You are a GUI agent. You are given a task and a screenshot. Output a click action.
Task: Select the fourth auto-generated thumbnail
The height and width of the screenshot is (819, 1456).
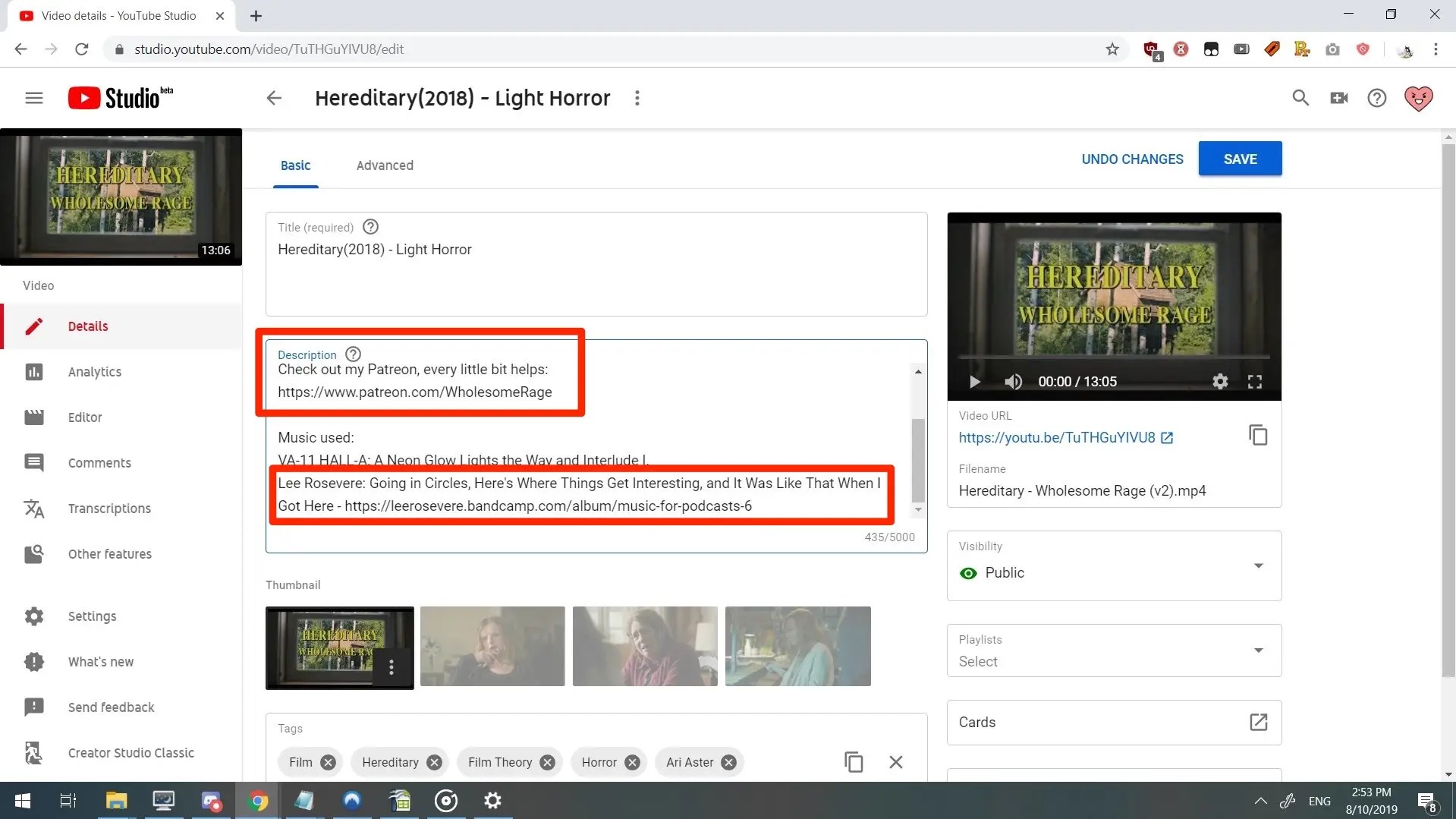coord(797,647)
